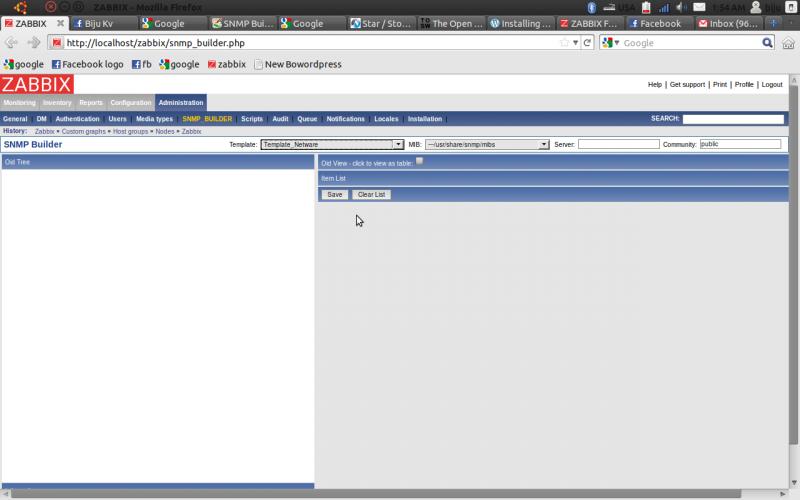The height and width of the screenshot is (500, 800).
Task: Open the volume indicator in top panel
Action: [x=681, y=8]
